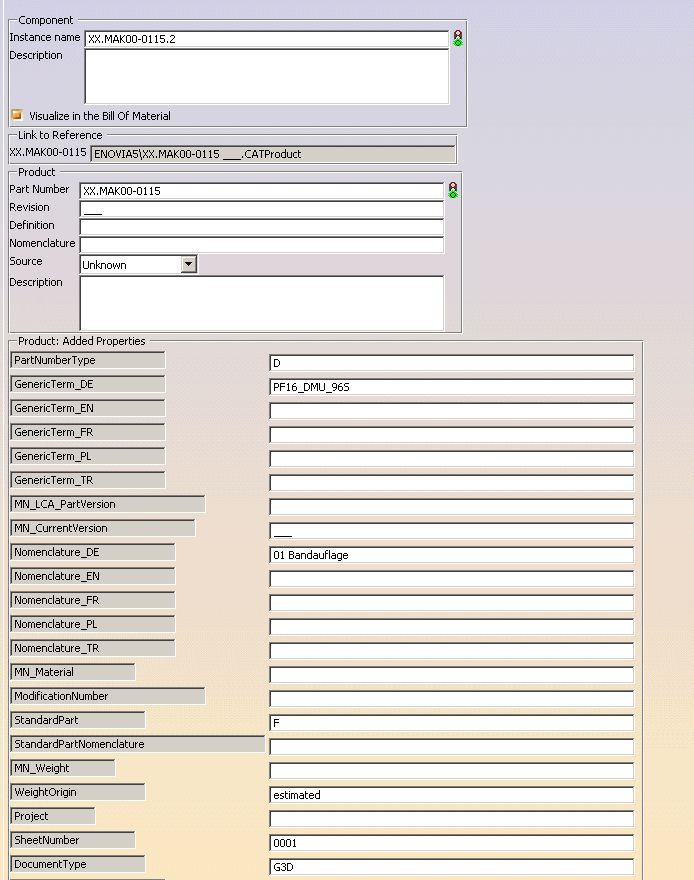The height and width of the screenshot is (880, 694).
Task: Select the GenericTerm_TR property label
Action: (88, 480)
